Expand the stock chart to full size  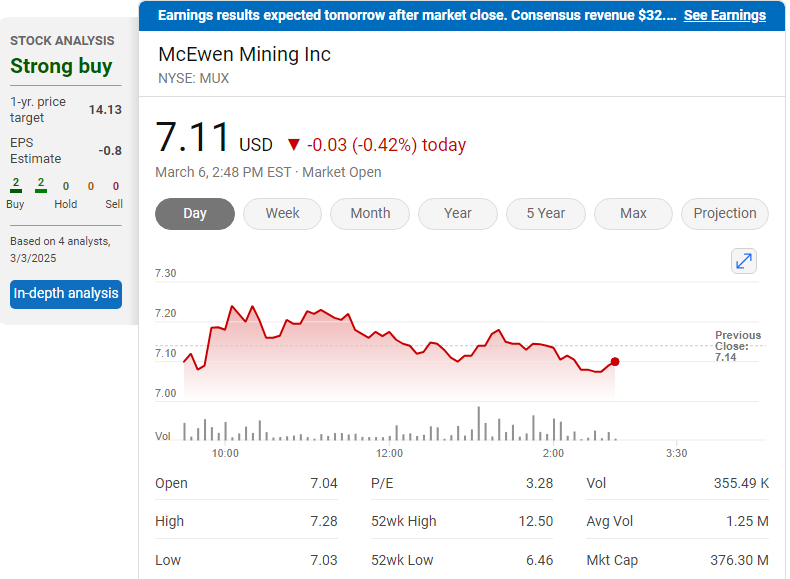click(744, 261)
